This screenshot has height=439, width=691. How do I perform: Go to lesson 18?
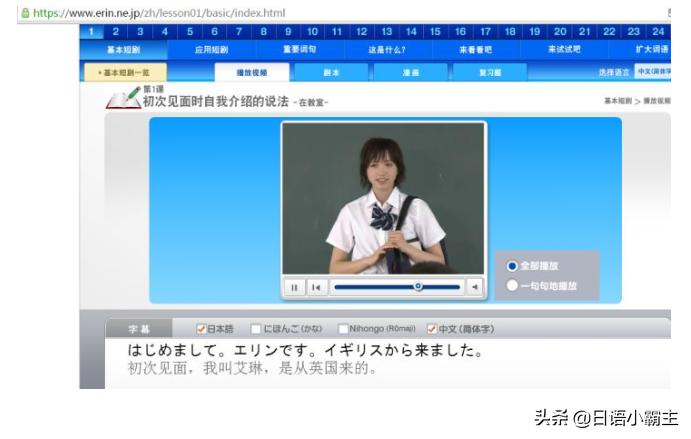click(510, 32)
